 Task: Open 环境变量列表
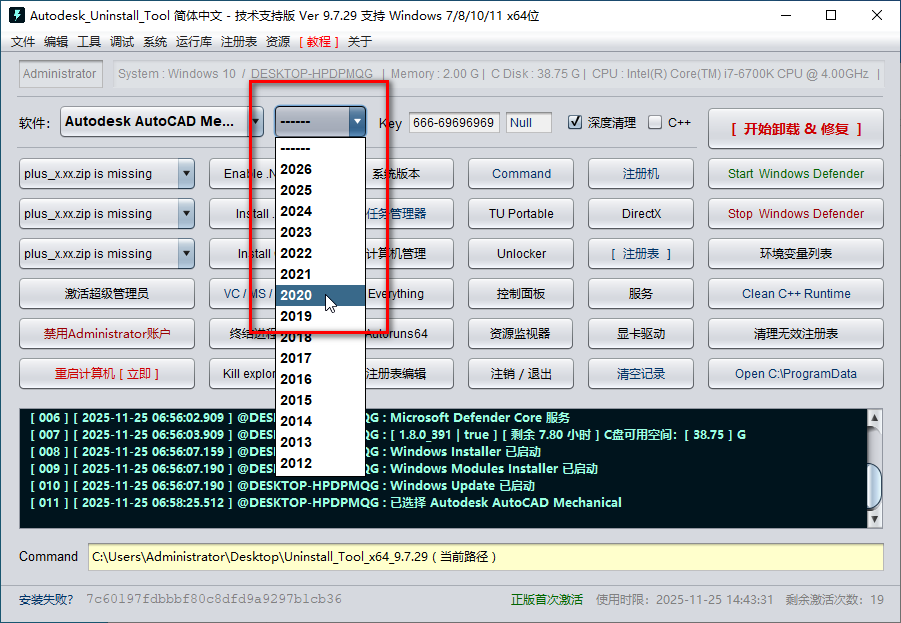(796, 253)
